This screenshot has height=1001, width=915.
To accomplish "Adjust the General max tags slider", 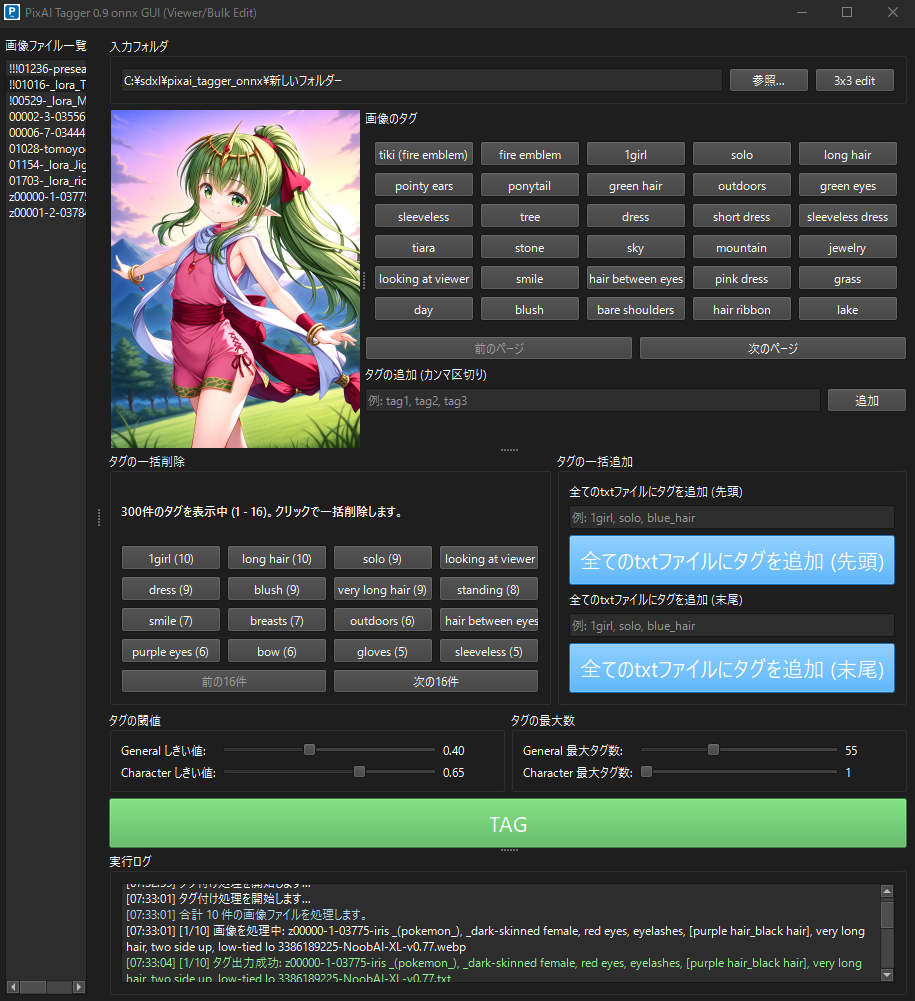I will tap(713, 750).
